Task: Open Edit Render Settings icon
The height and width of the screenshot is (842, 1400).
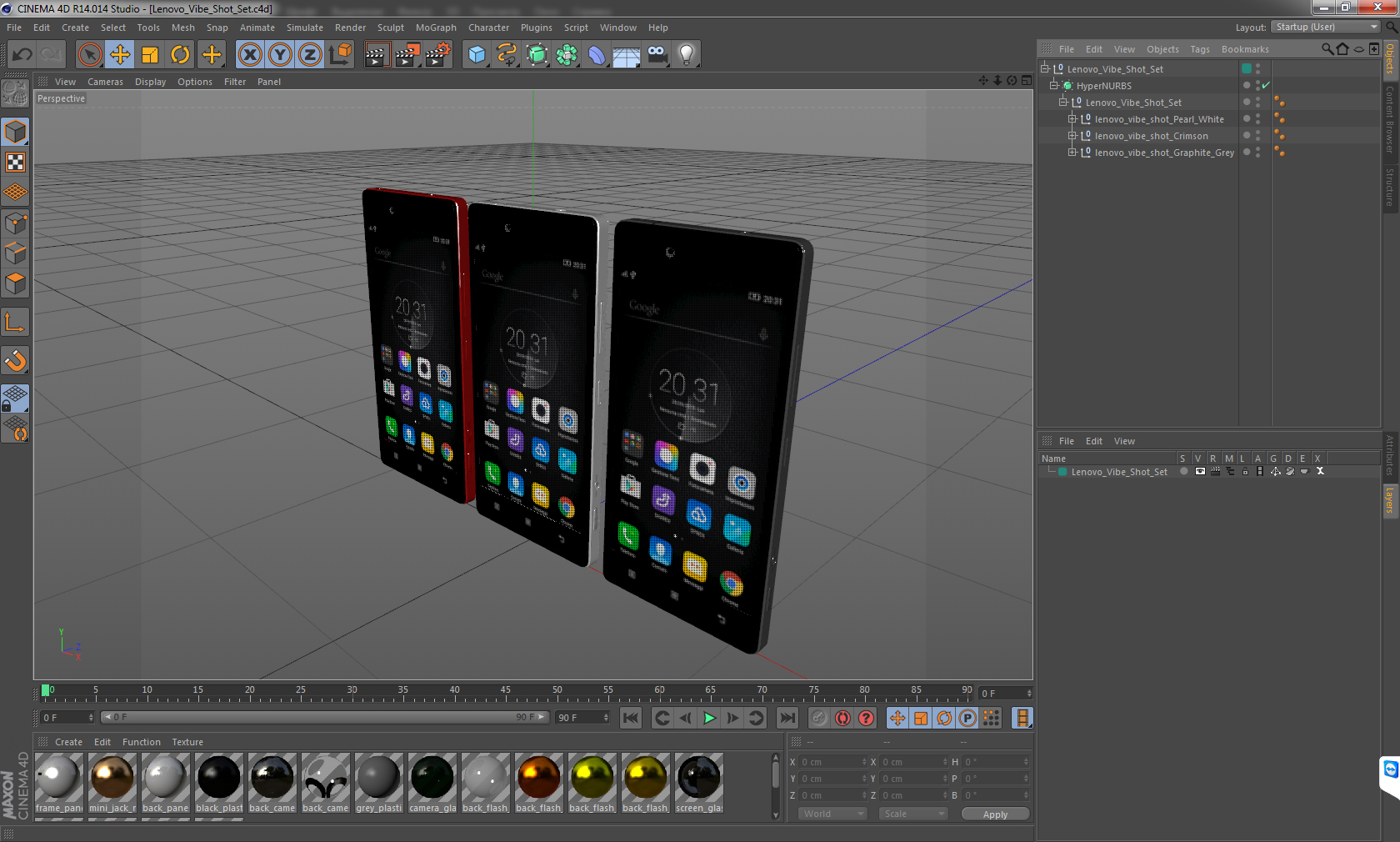Action: coord(438,55)
